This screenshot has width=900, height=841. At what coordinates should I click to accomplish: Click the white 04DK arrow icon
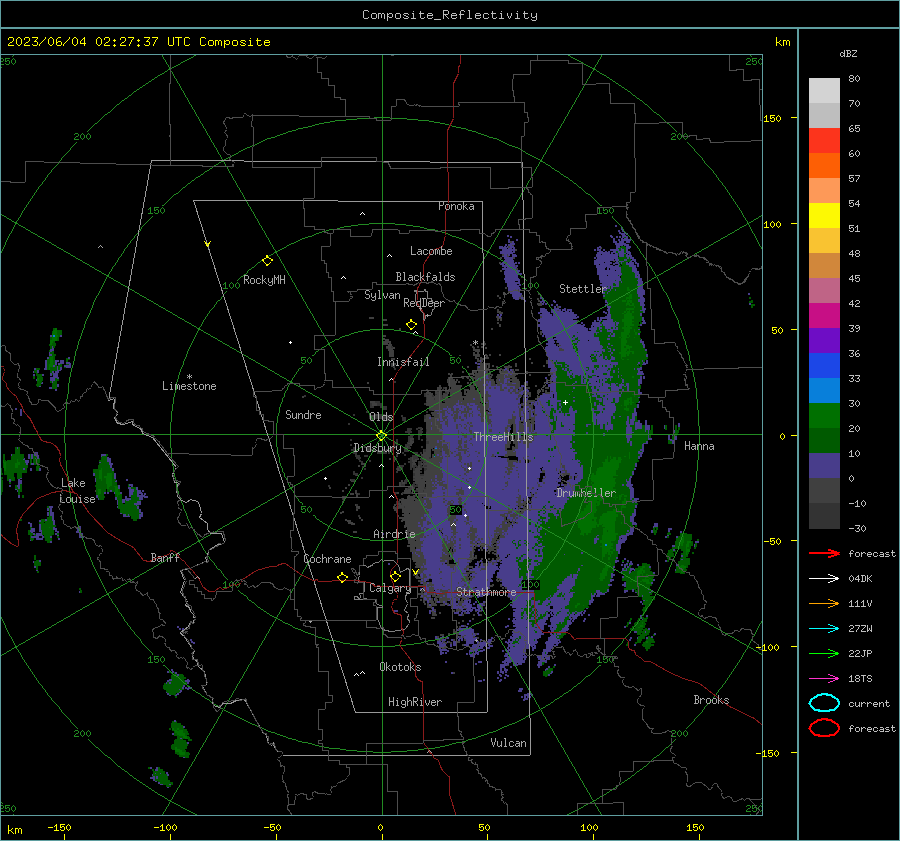pos(824,578)
